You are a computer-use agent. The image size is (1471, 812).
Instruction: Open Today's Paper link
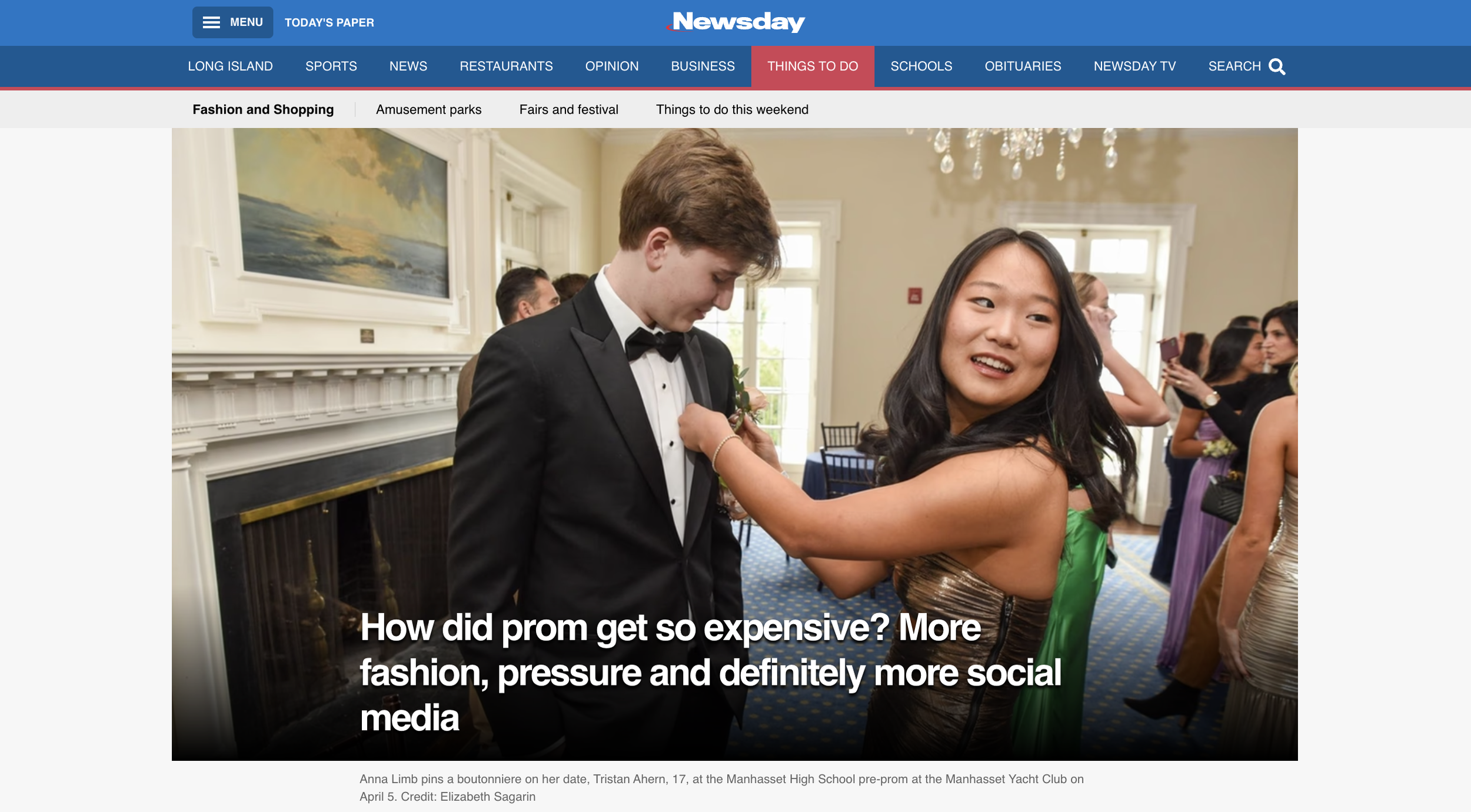click(x=330, y=22)
